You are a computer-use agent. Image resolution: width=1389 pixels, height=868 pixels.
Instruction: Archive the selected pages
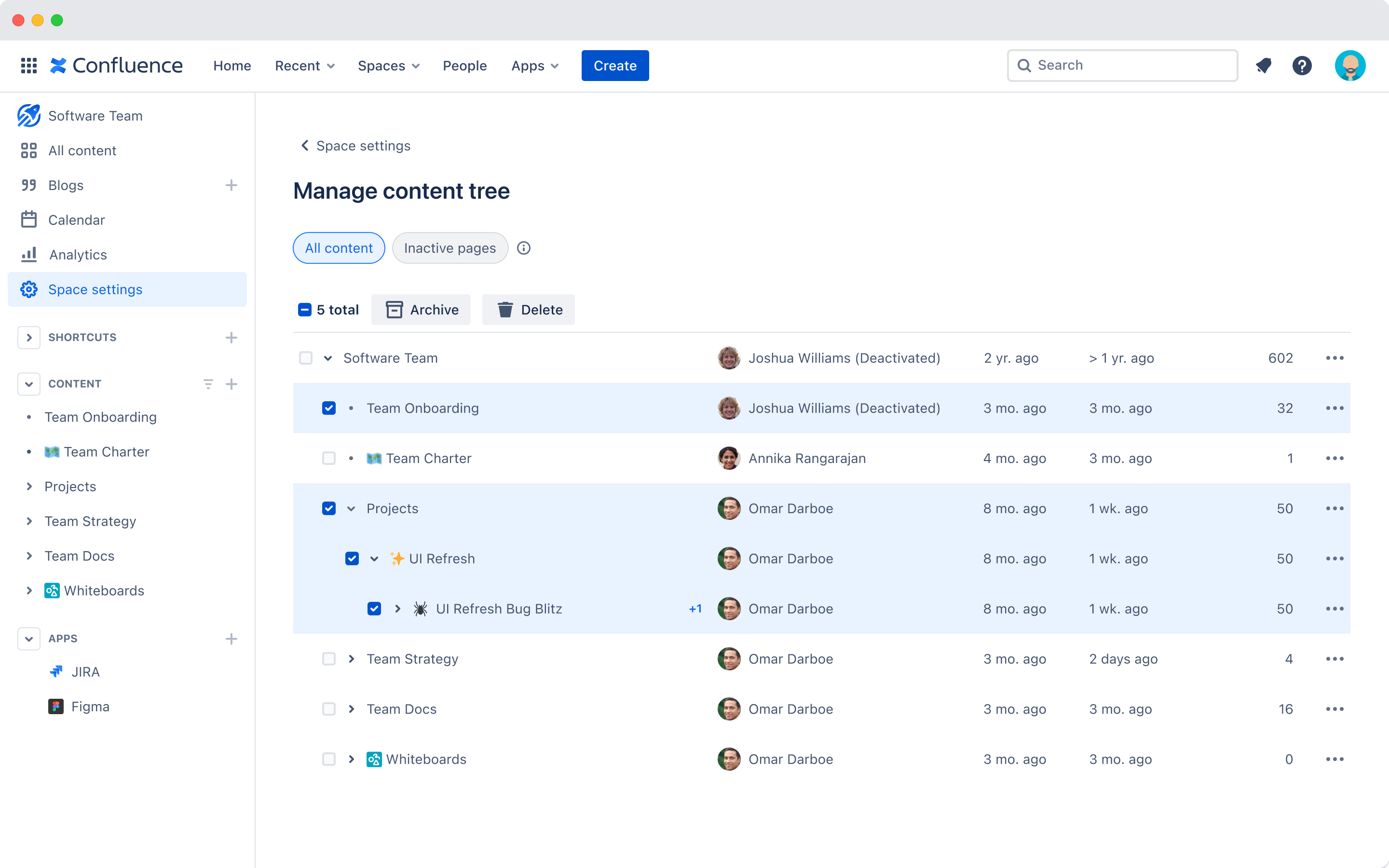pyautogui.click(x=421, y=310)
